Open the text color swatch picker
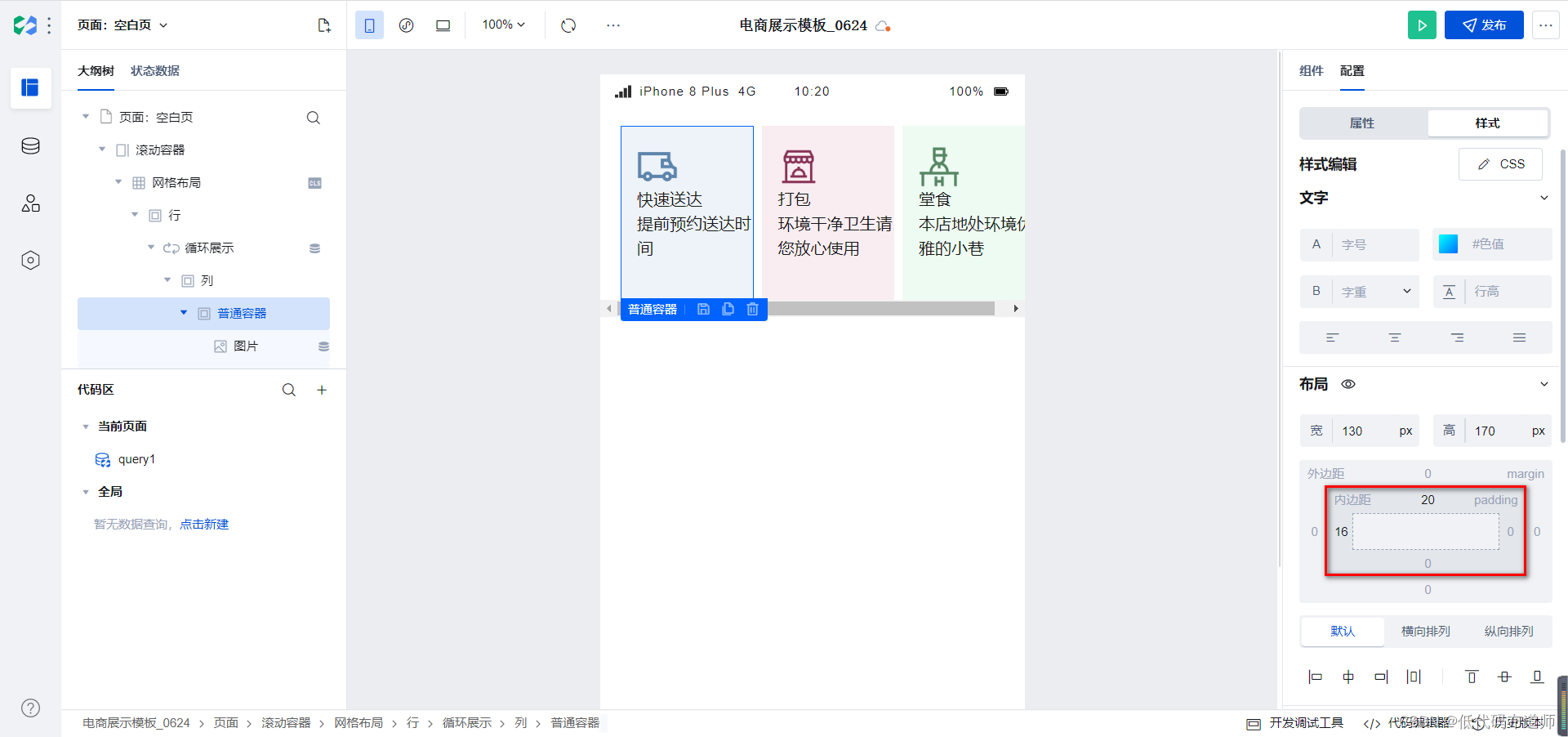 point(1448,244)
